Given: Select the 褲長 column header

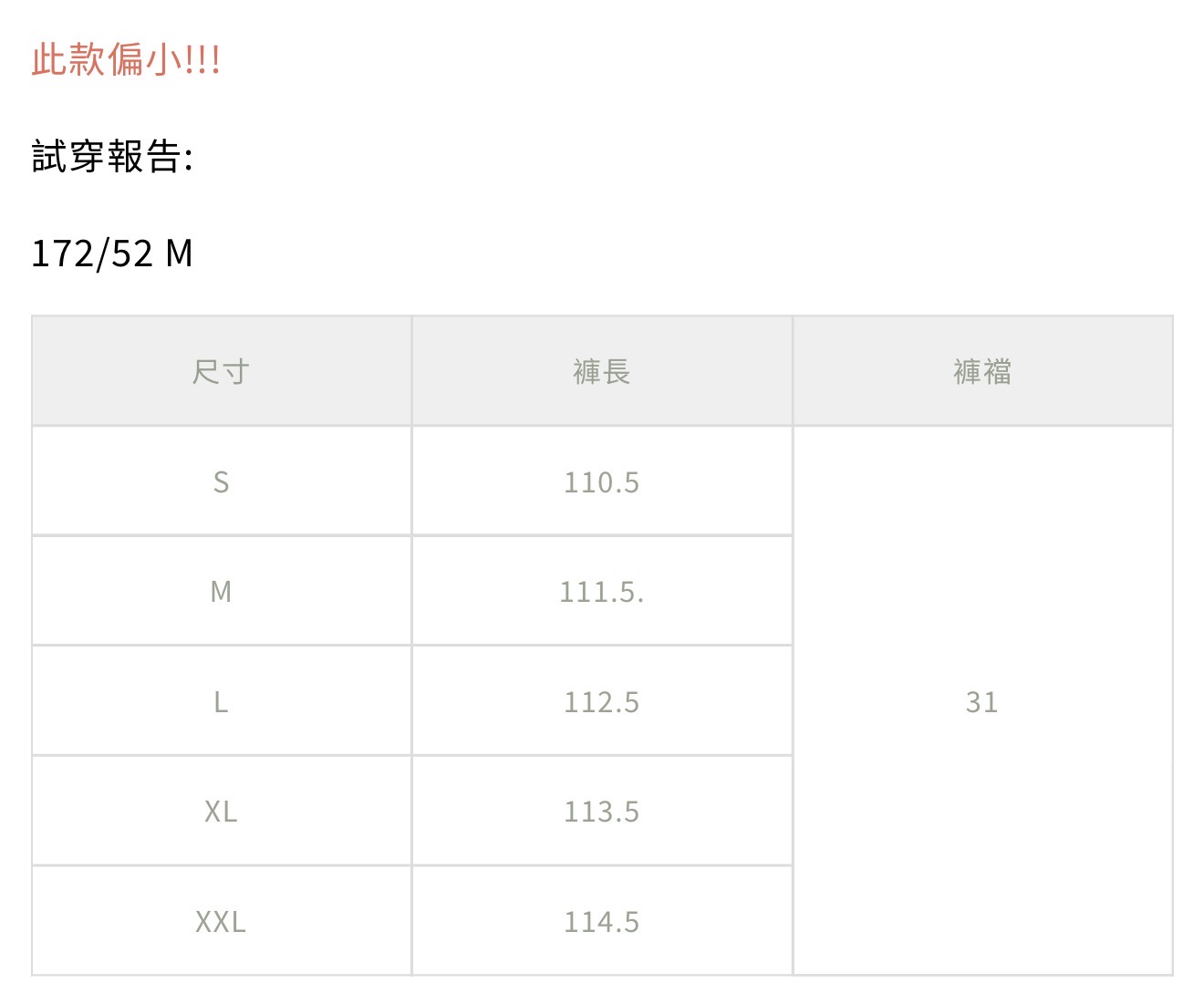Looking at the screenshot, I should pos(602,372).
